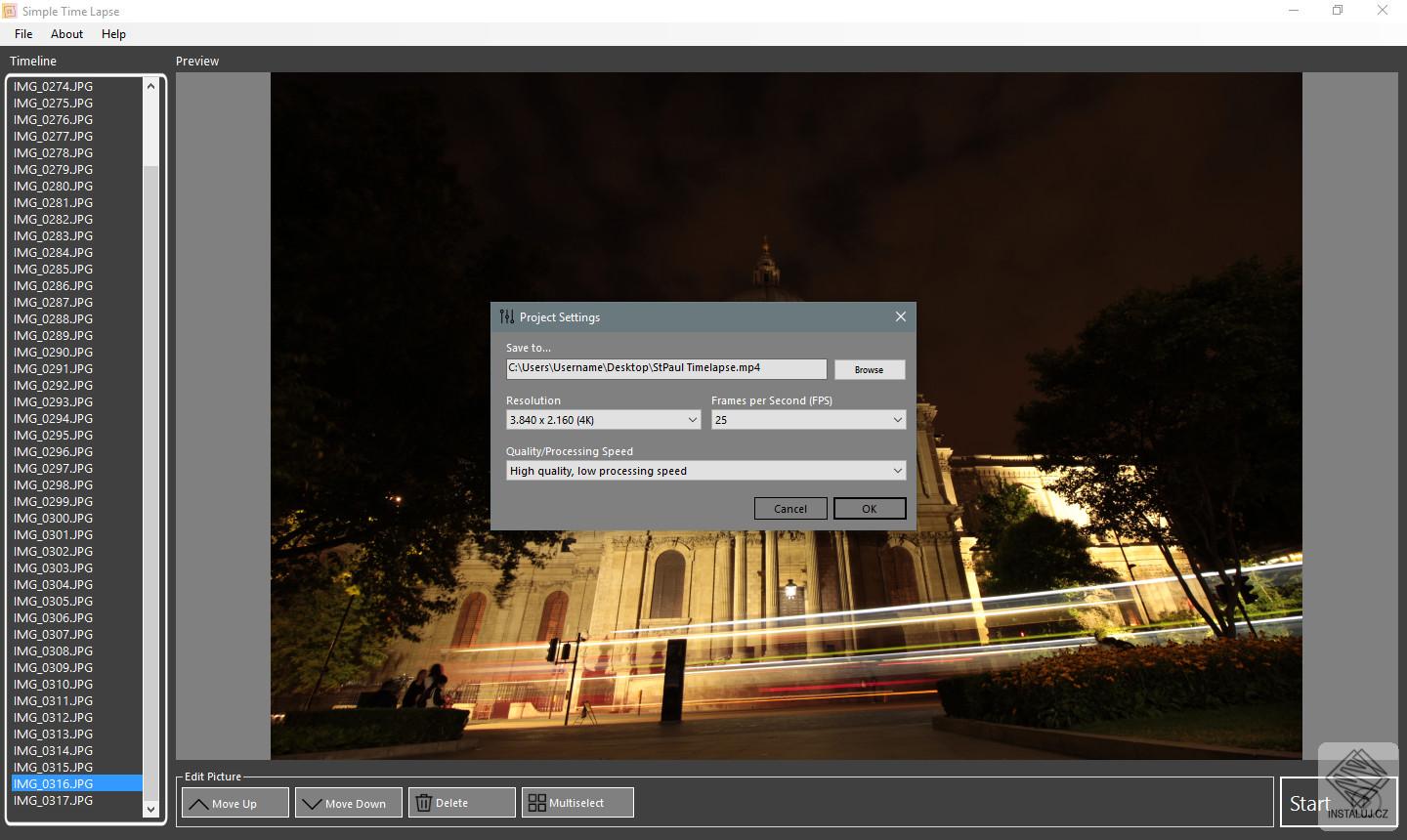1407x840 pixels.
Task: Click the Delete trash can icon
Action: pyautogui.click(x=424, y=803)
